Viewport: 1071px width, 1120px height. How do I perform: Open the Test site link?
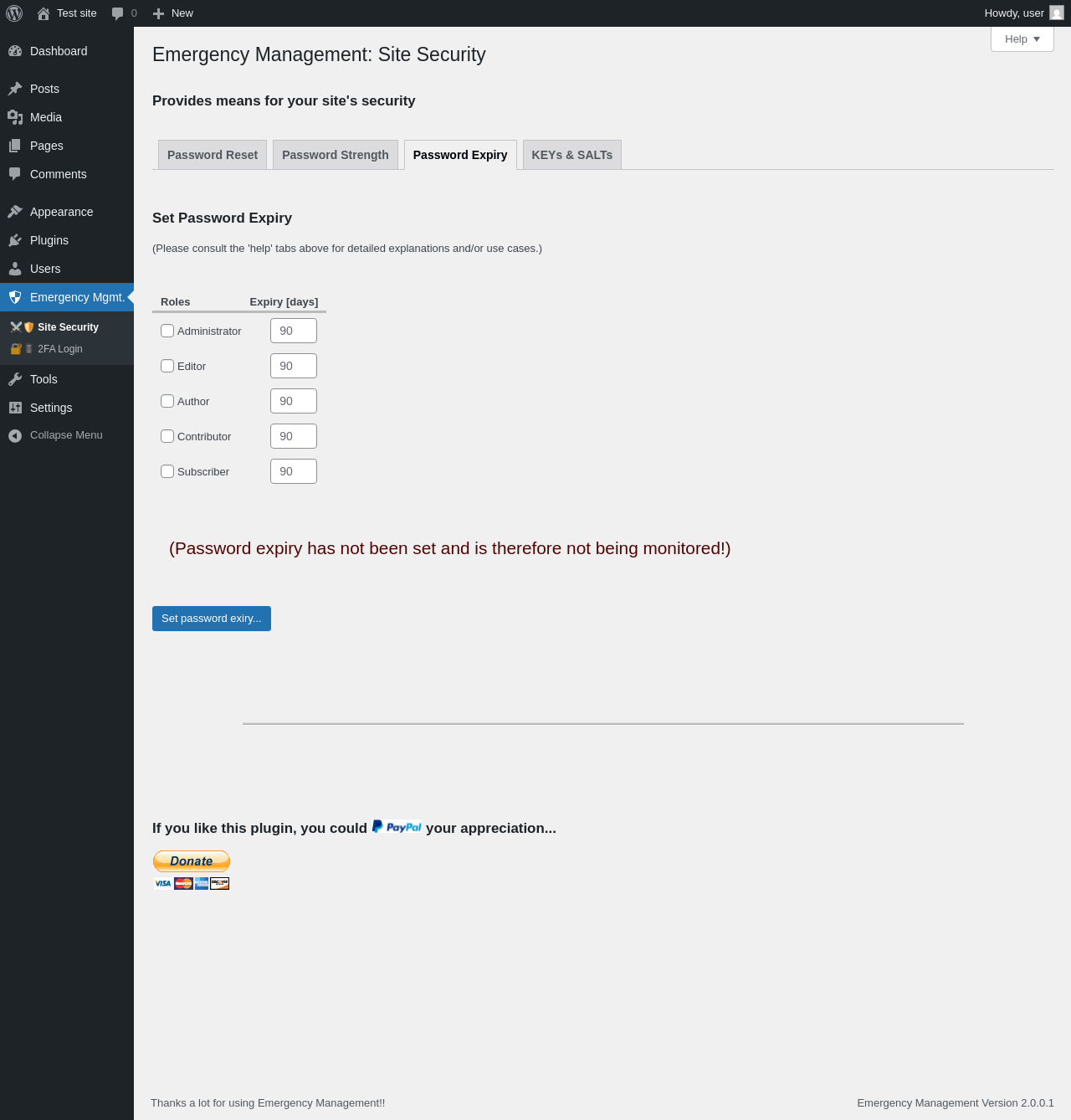67,13
